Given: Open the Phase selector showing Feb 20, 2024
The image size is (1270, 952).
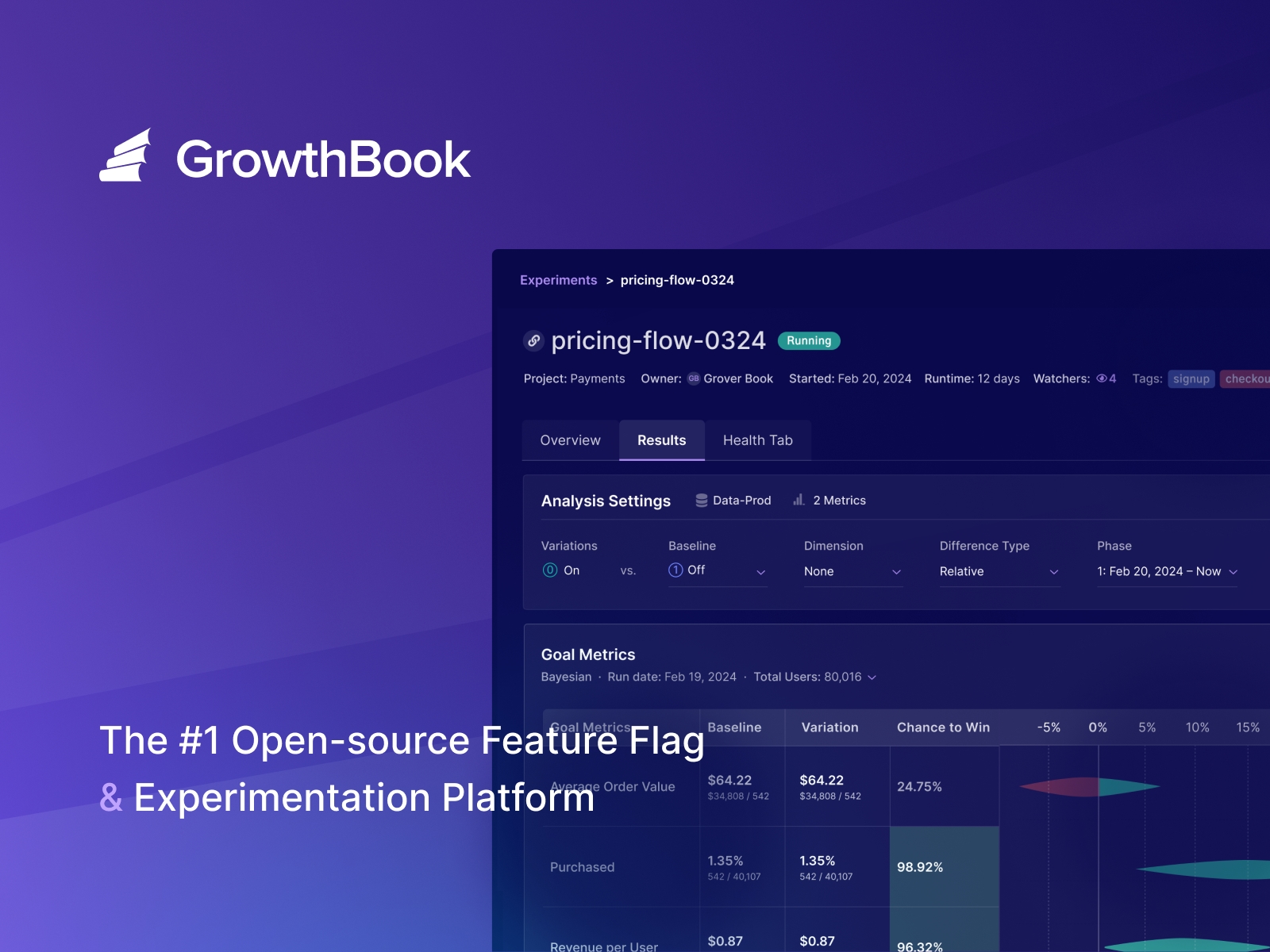Looking at the screenshot, I should (1165, 571).
